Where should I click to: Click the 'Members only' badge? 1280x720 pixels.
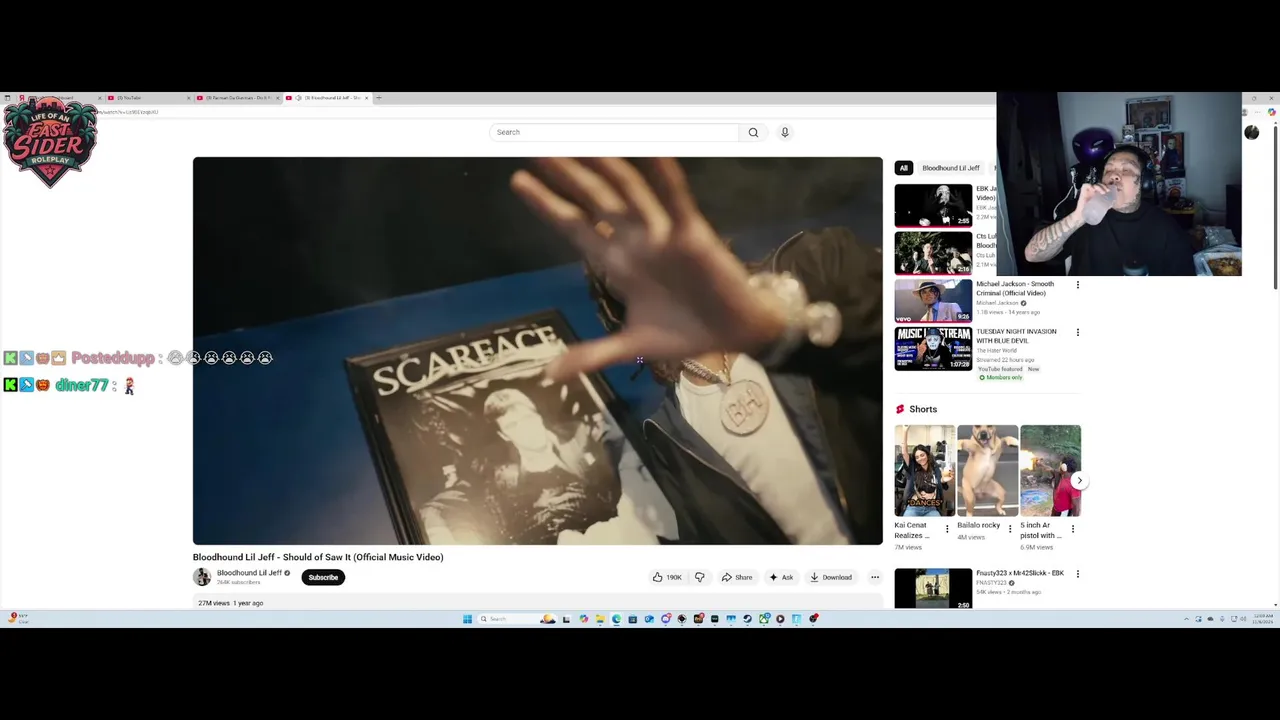coord(1001,378)
